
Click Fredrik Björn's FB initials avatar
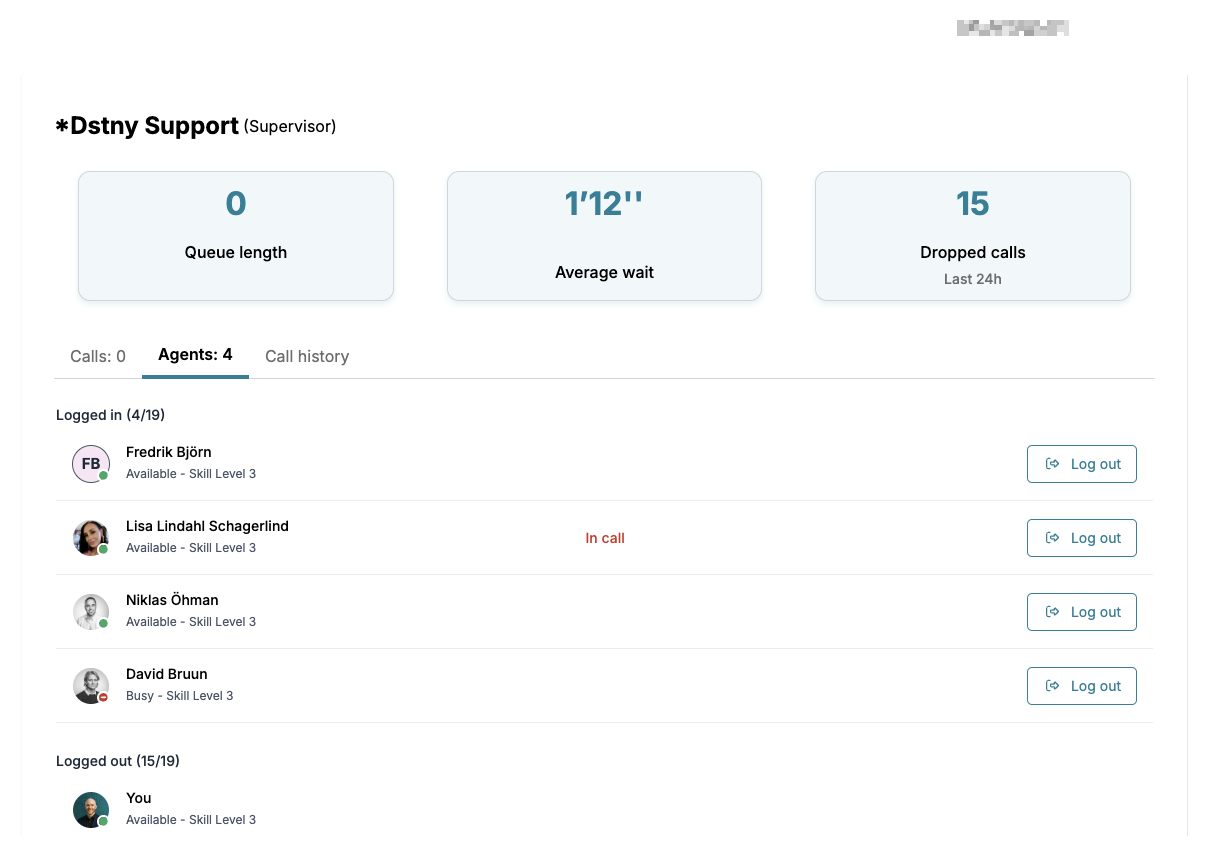click(x=90, y=464)
